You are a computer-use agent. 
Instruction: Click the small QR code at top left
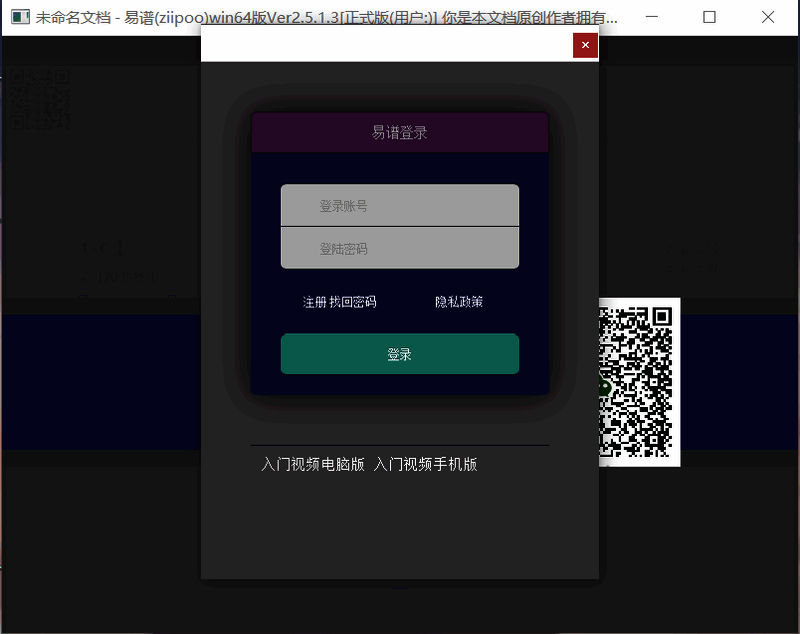pyautogui.click(x=38, y=100)
